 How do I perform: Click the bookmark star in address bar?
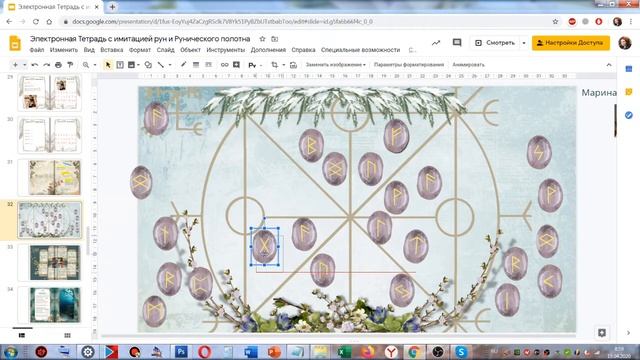(555, 21)
